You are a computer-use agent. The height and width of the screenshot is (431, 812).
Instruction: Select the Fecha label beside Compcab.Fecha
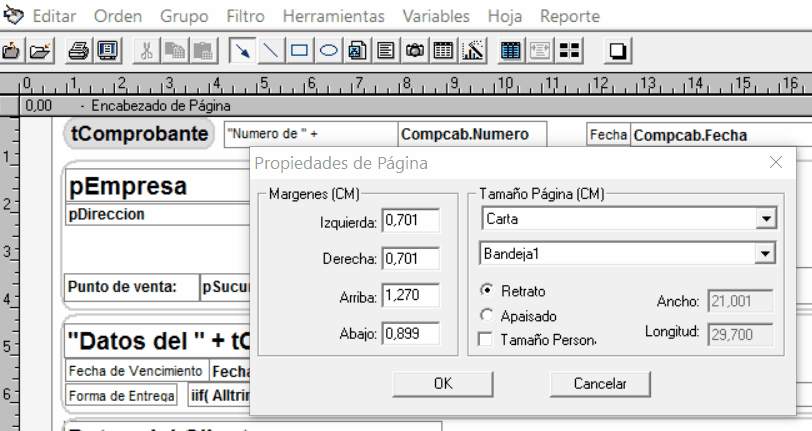[608, 135]
